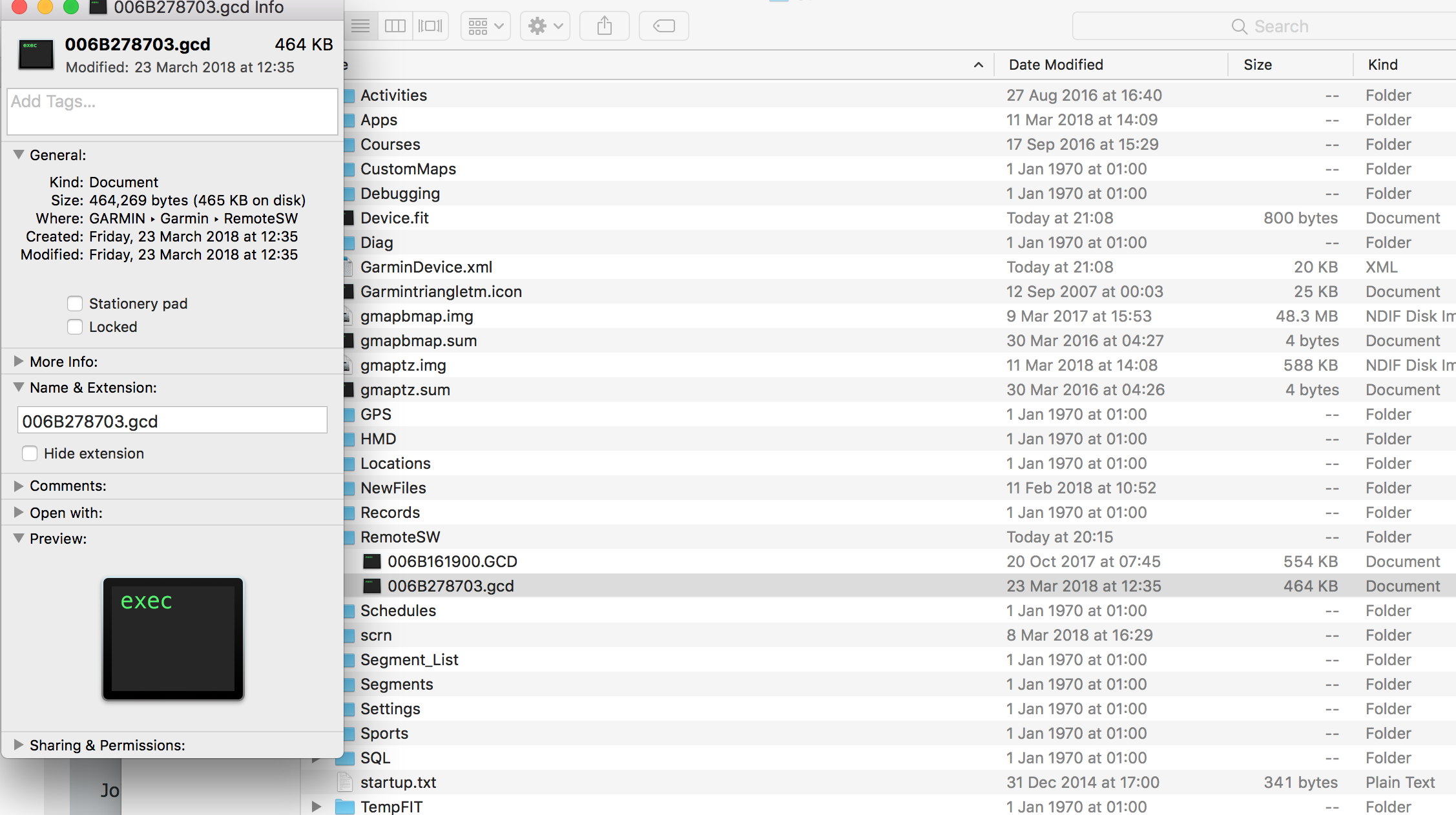Select the Segment_List folder
1456x815 pixels.
tap(409, 659)
